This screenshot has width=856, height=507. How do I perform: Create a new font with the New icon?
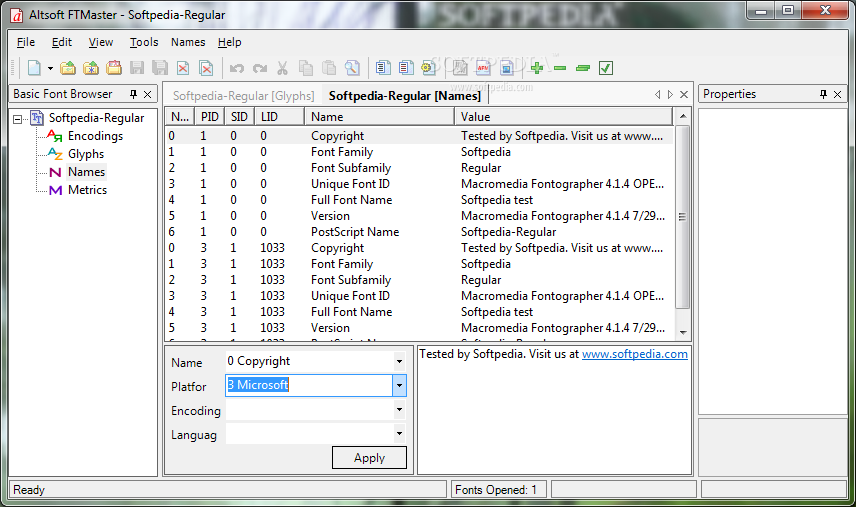34,68
